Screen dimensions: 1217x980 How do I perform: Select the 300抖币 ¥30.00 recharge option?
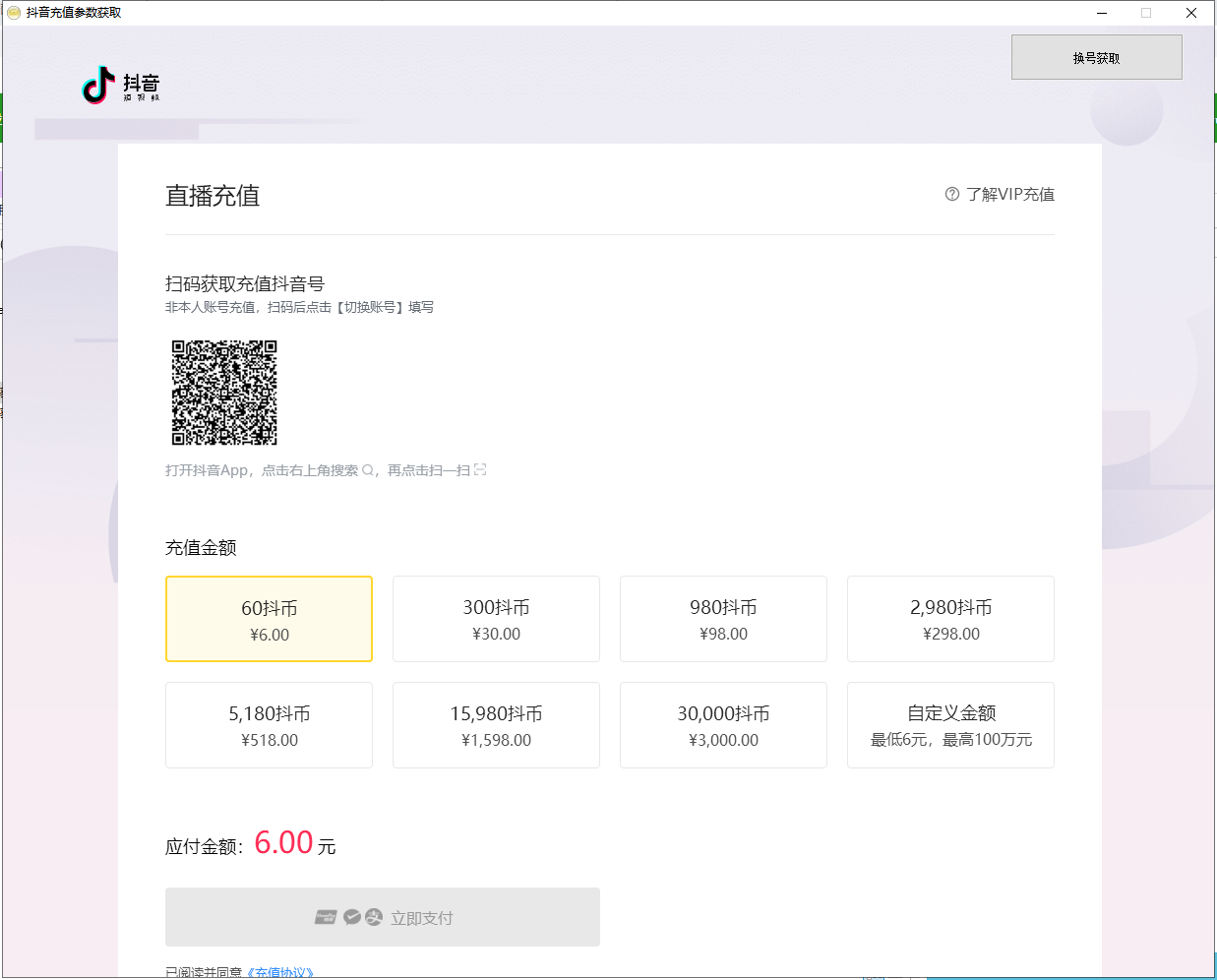click(496, 619)
